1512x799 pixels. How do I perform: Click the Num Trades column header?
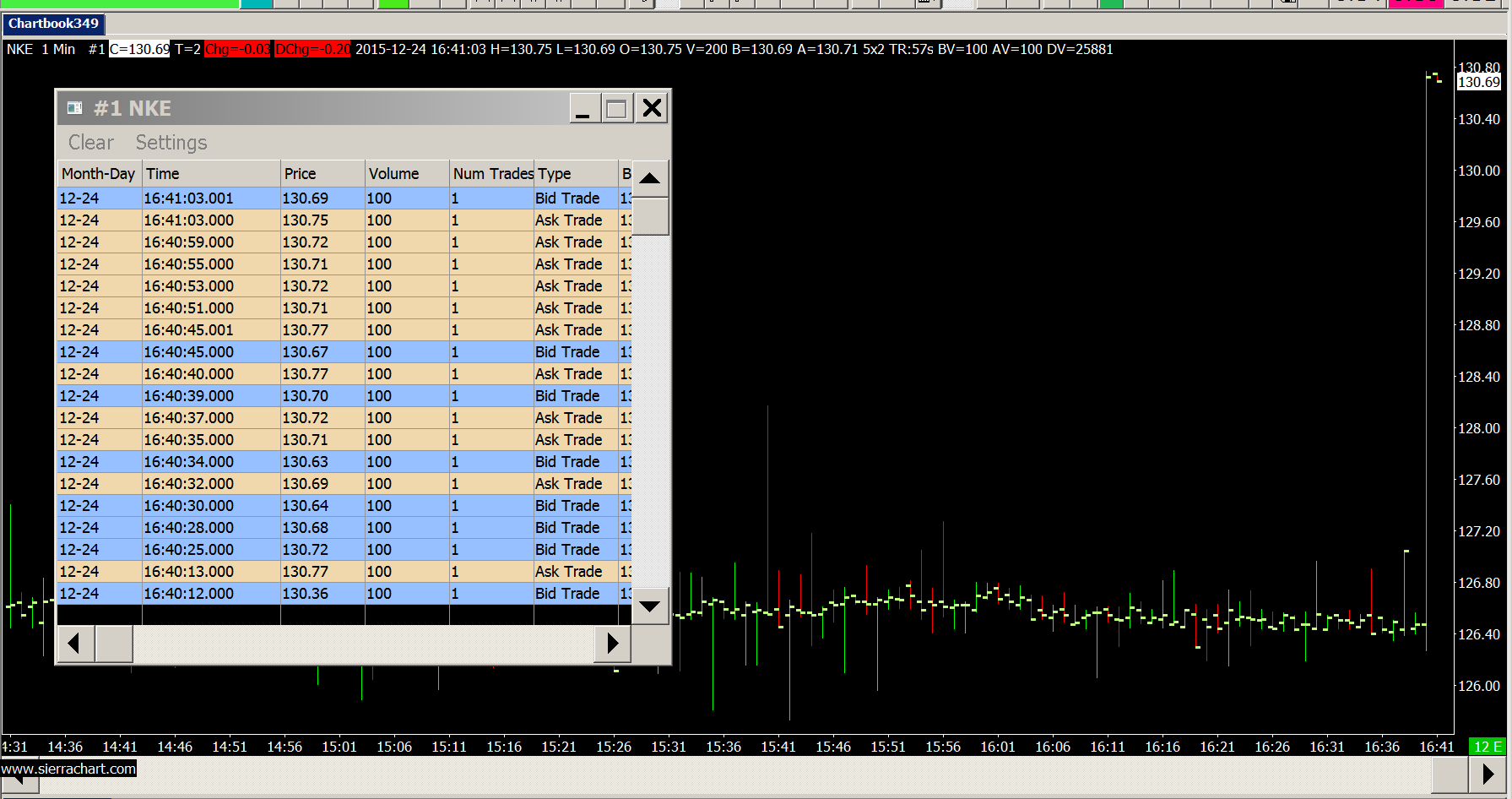coord(491,173)
